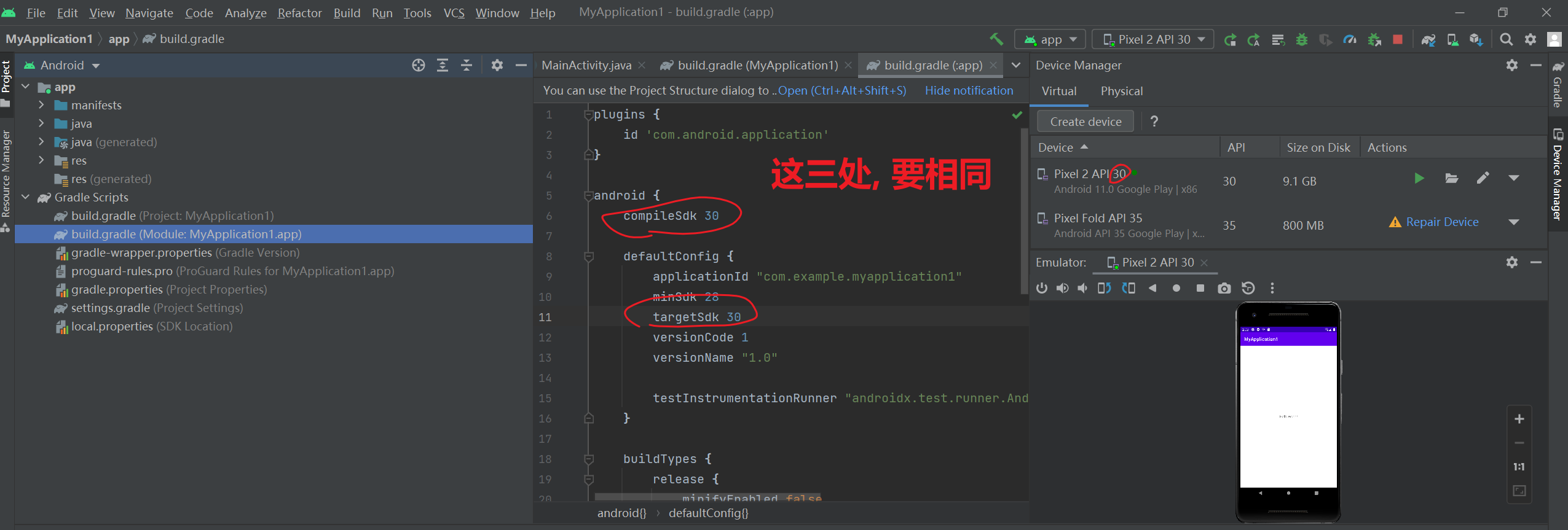Fold the plugins block at gutter
Viewport: 1568px width, 530px height.
coord(588,115)
